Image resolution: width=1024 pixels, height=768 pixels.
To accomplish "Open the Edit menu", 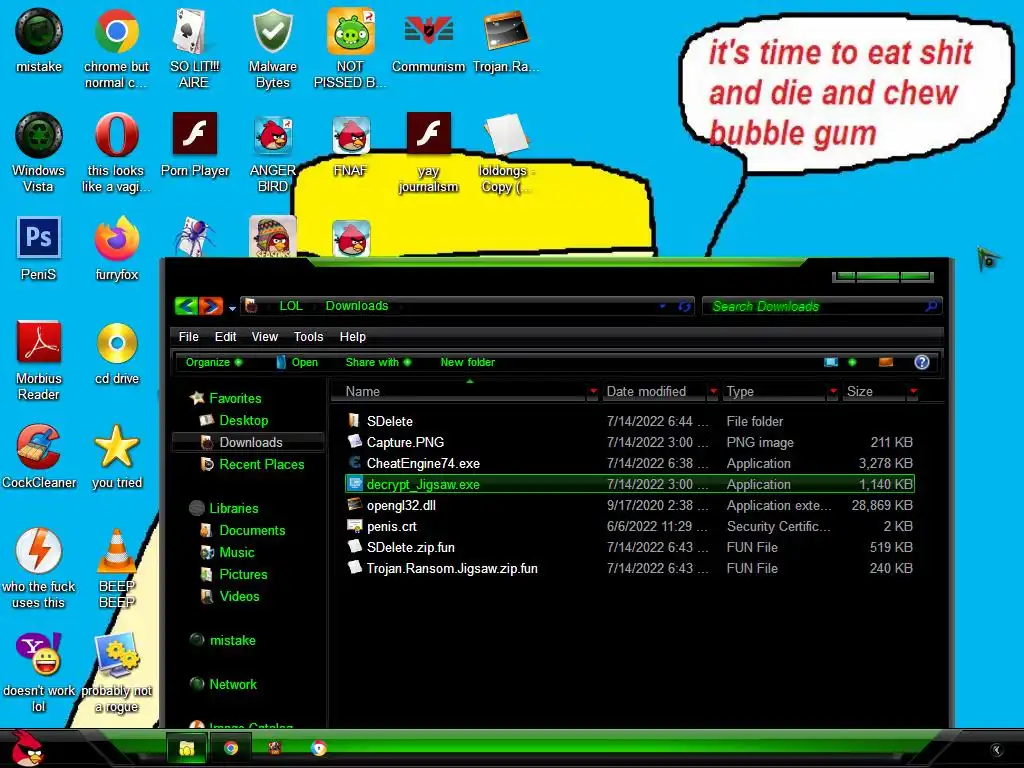I will coord(225,336).
